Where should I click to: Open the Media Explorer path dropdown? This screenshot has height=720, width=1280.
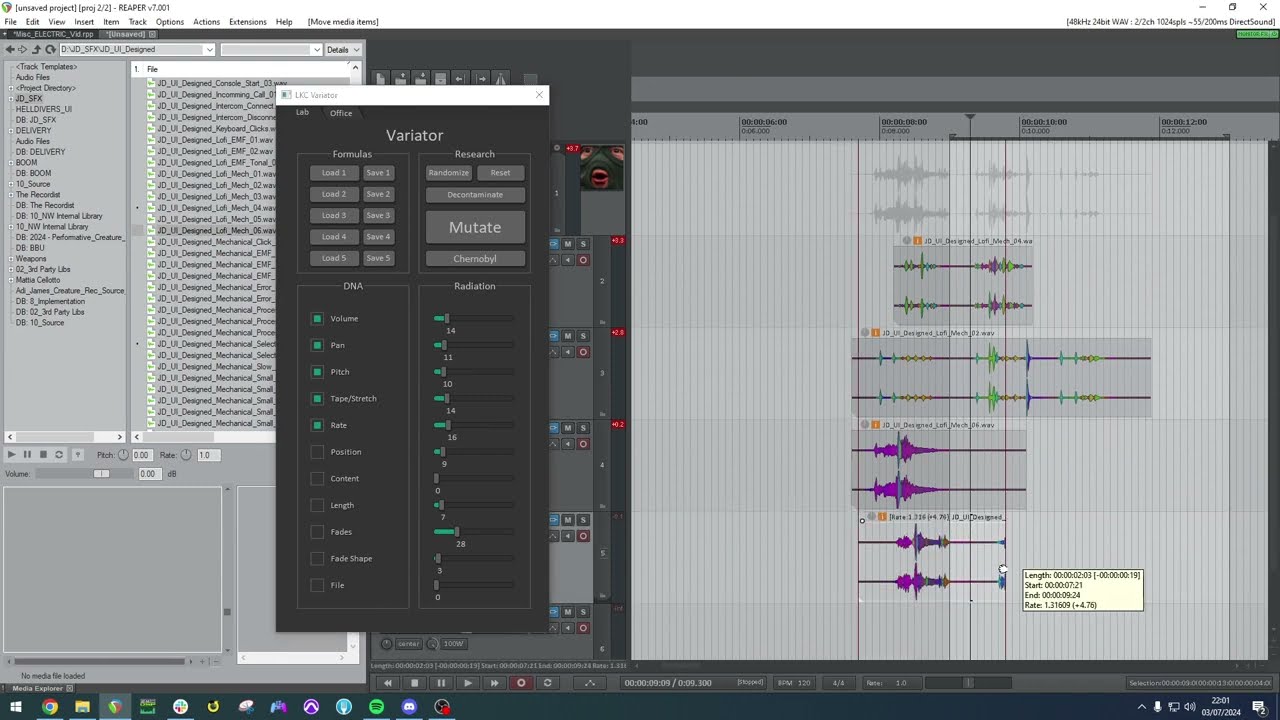(209, 49)
